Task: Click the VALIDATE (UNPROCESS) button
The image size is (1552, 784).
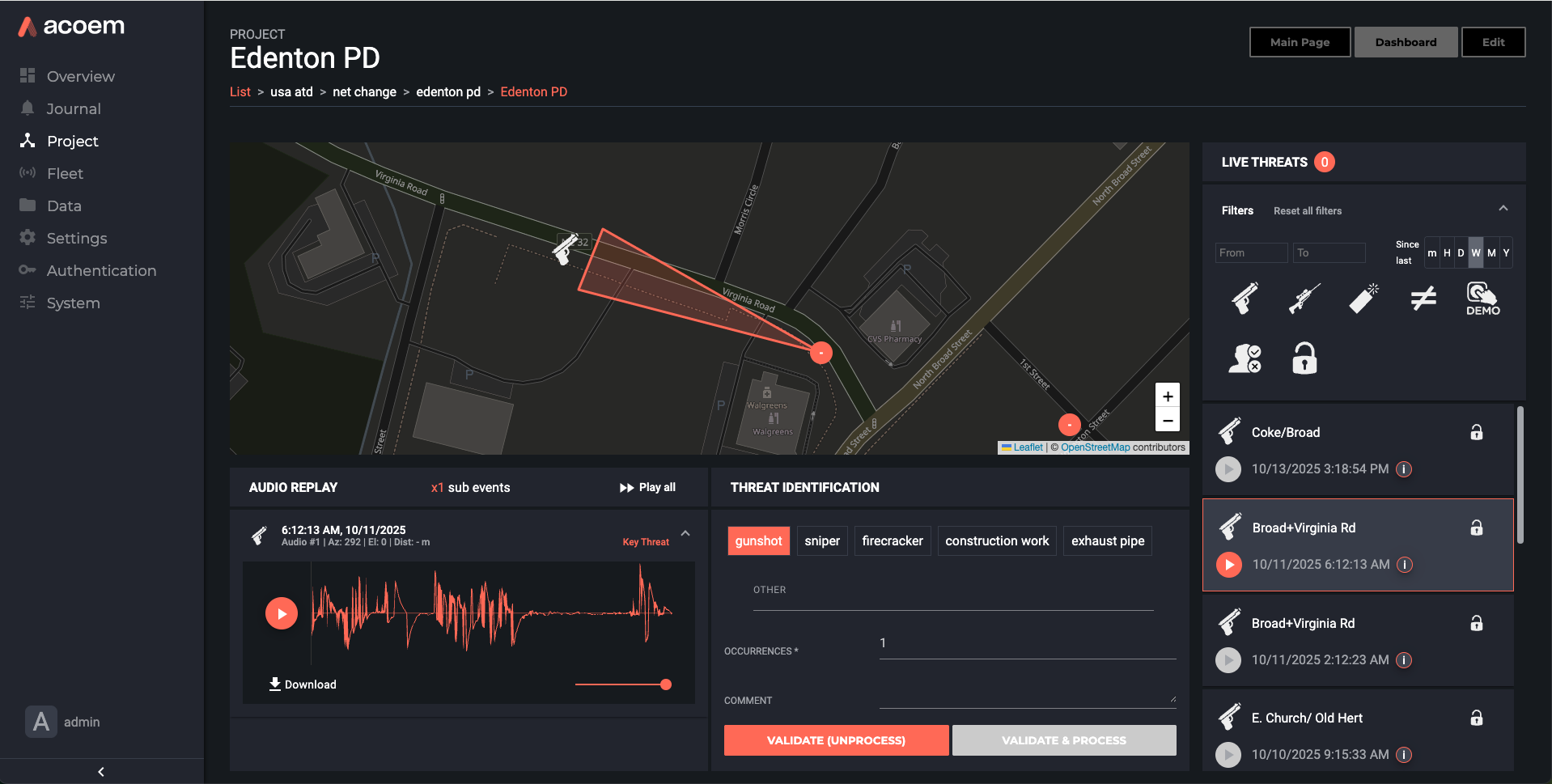Action: pyautogui.click(x=836, y=740)
